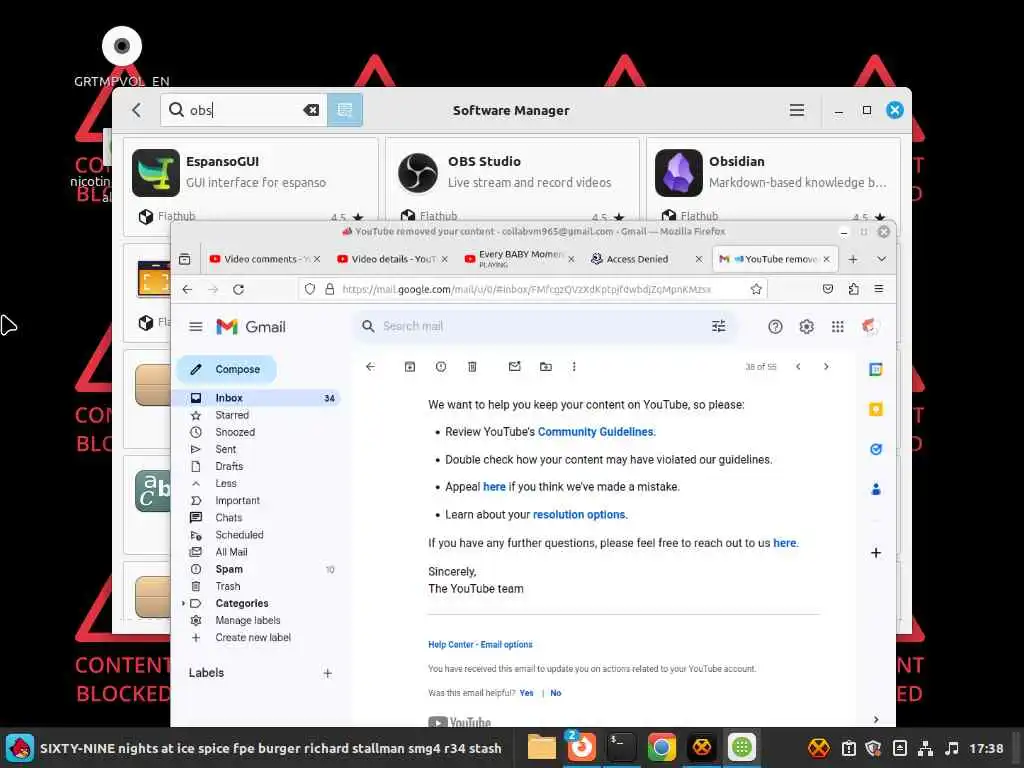Expand the Firefox list all tabs dropdown

coord(881,259)
